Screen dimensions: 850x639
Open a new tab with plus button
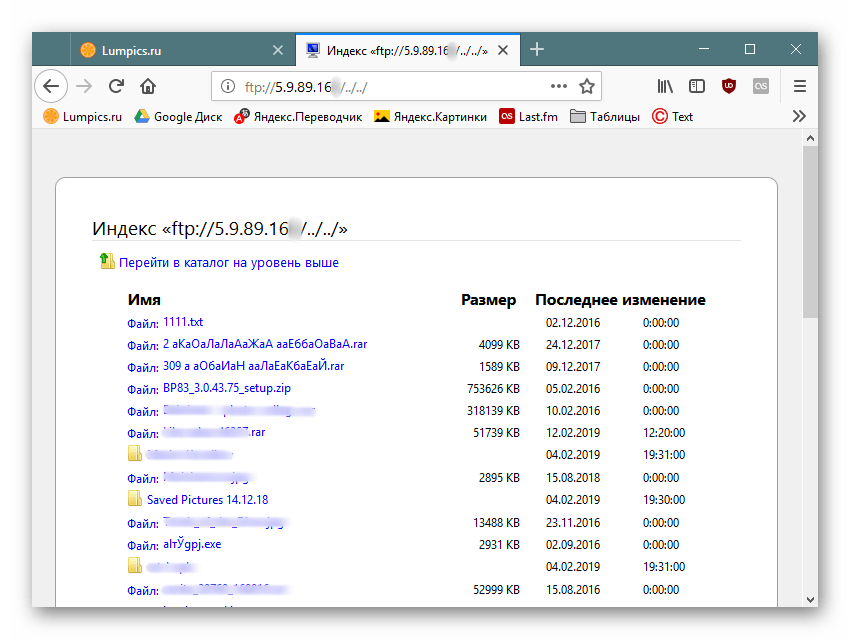(537, 49)
